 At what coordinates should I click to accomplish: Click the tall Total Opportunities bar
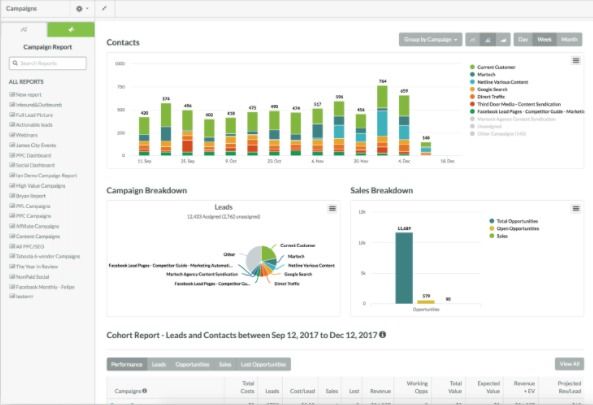coord(404,268)
